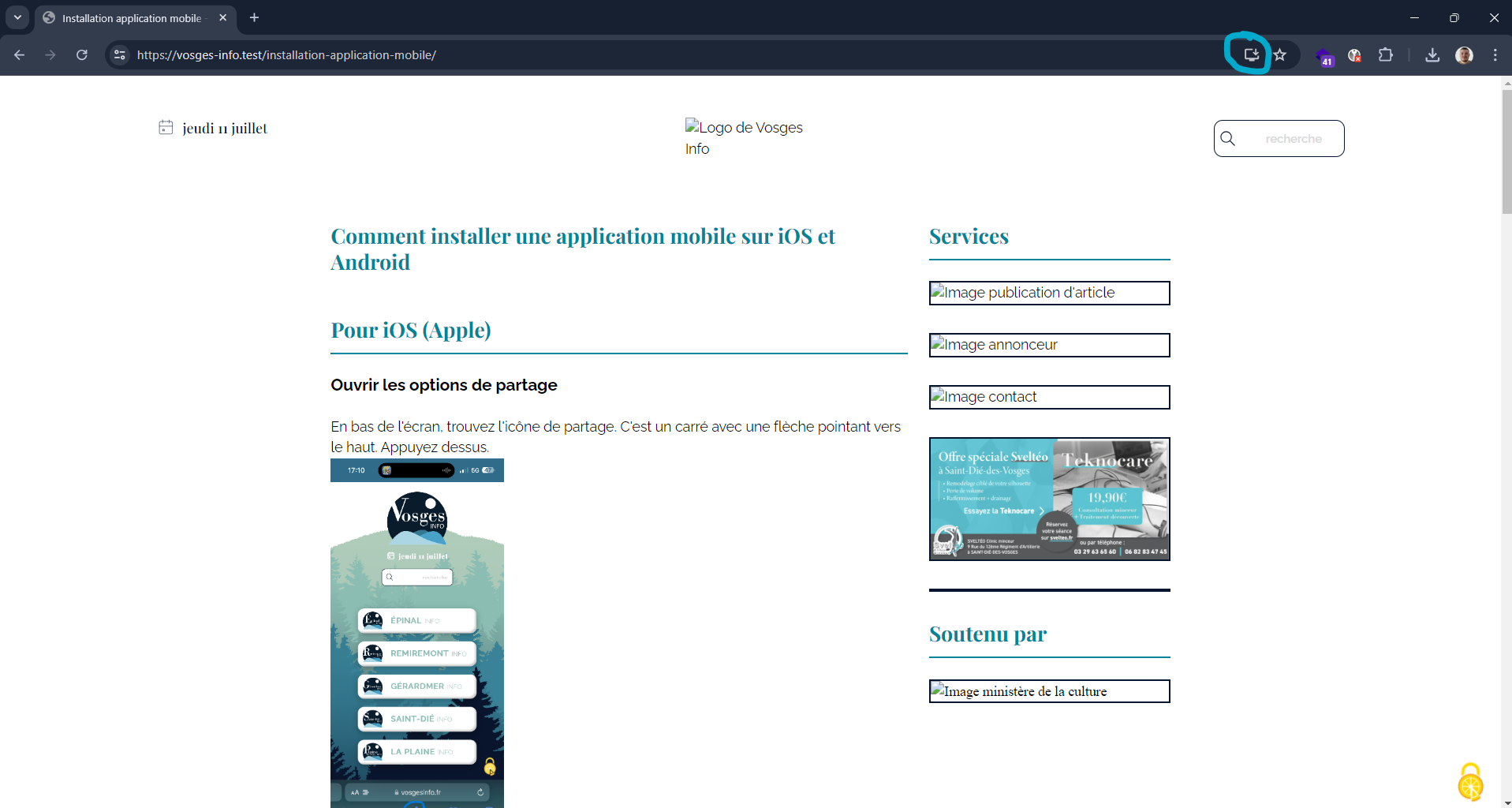The height and width of the screenshot is (808, 1512).
Task: Click the page's vertical scrollbar thumb
Action: click(x=1506, y=151)
